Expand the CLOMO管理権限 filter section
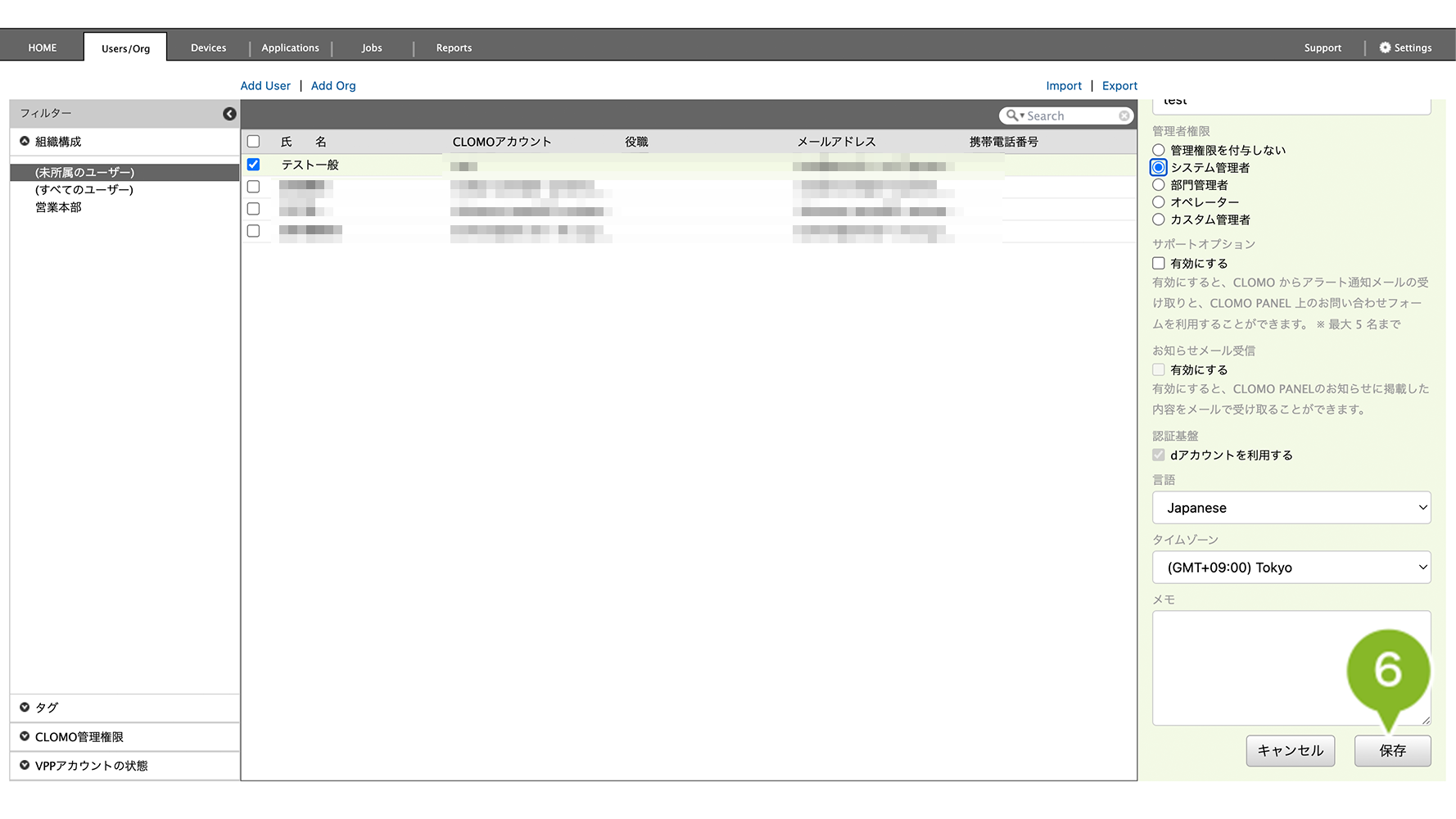 25,736
